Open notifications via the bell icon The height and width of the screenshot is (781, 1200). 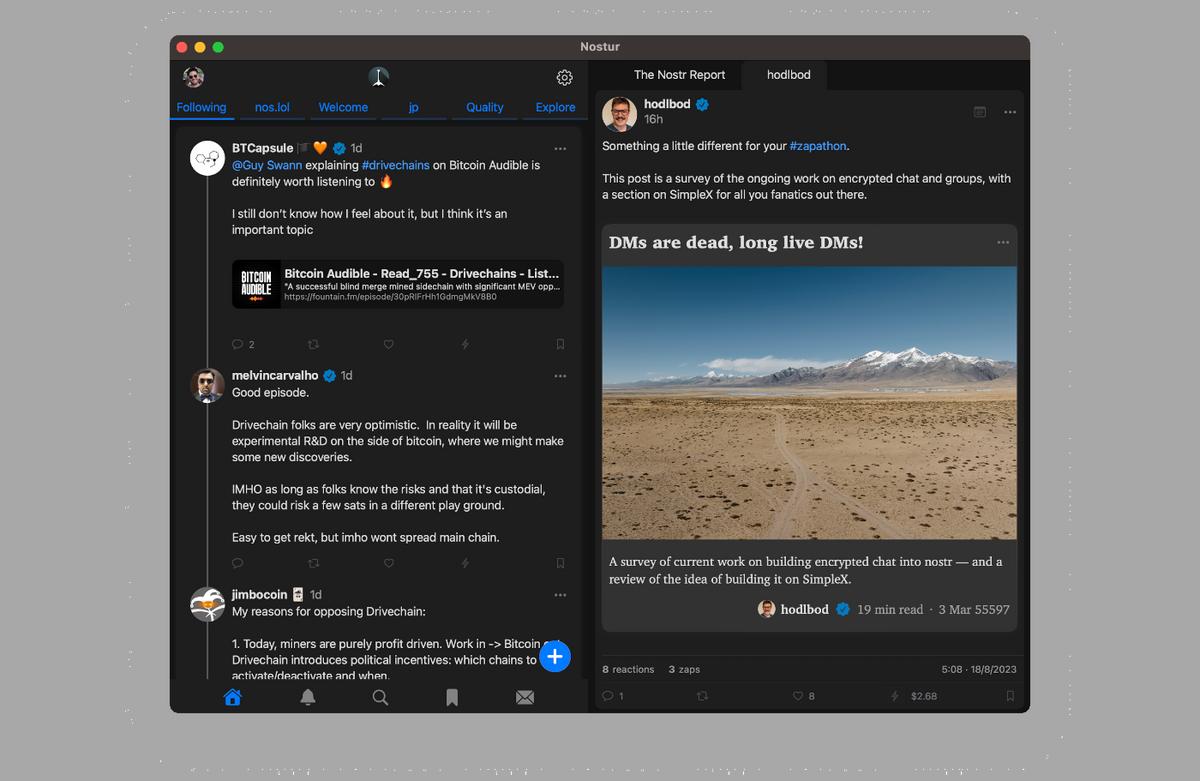pyautogui.click(x=308, y=697)
